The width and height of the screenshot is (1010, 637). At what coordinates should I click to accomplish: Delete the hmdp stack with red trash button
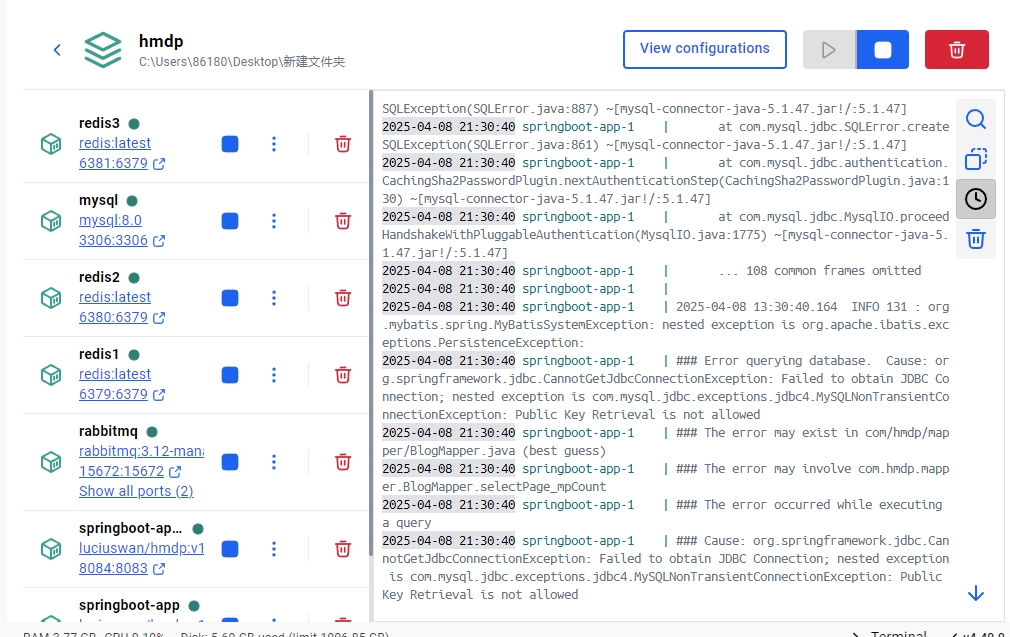[x=957, y=50]
